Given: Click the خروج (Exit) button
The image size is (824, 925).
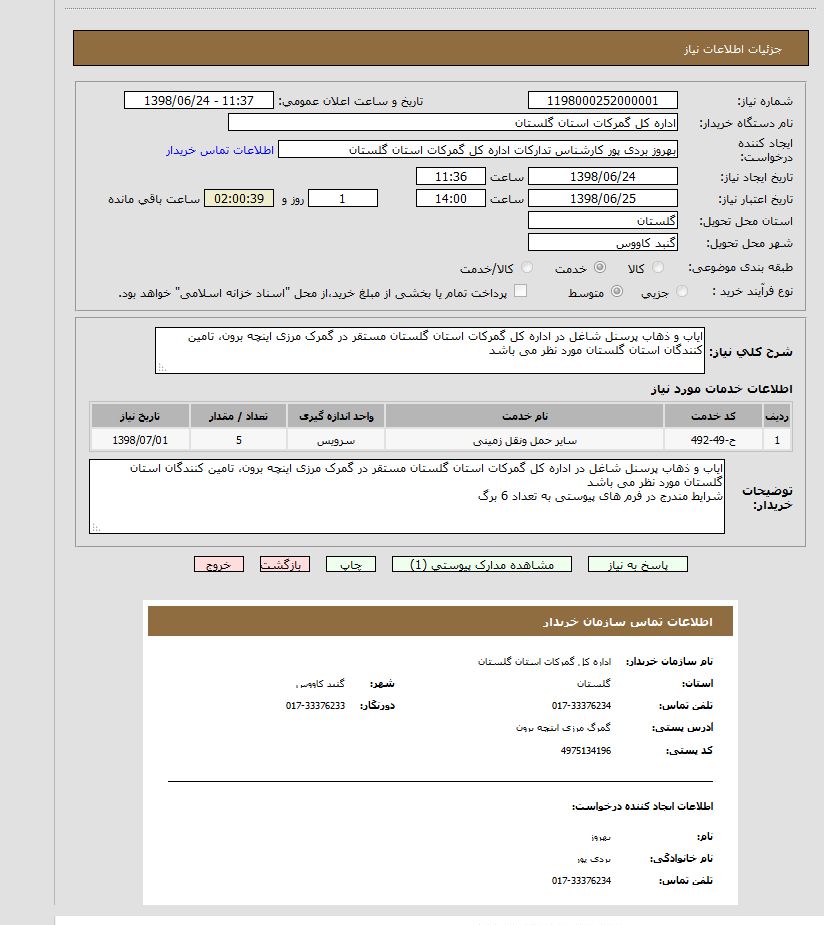Looking at the screenshot, I should tap(219, 563).
